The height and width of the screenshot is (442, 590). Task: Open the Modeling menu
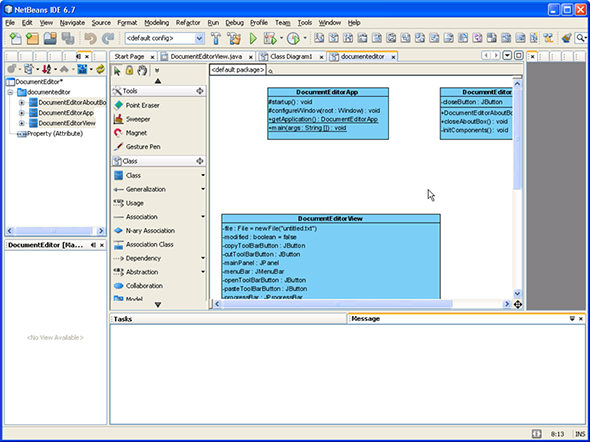coord(157,23)
